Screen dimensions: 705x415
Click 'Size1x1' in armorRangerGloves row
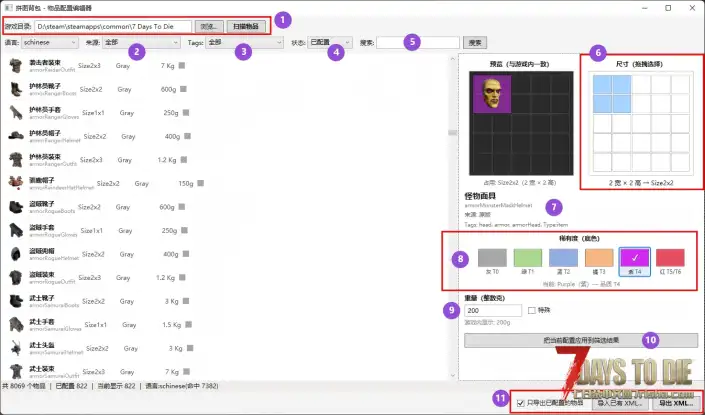[x=93, y=113]
